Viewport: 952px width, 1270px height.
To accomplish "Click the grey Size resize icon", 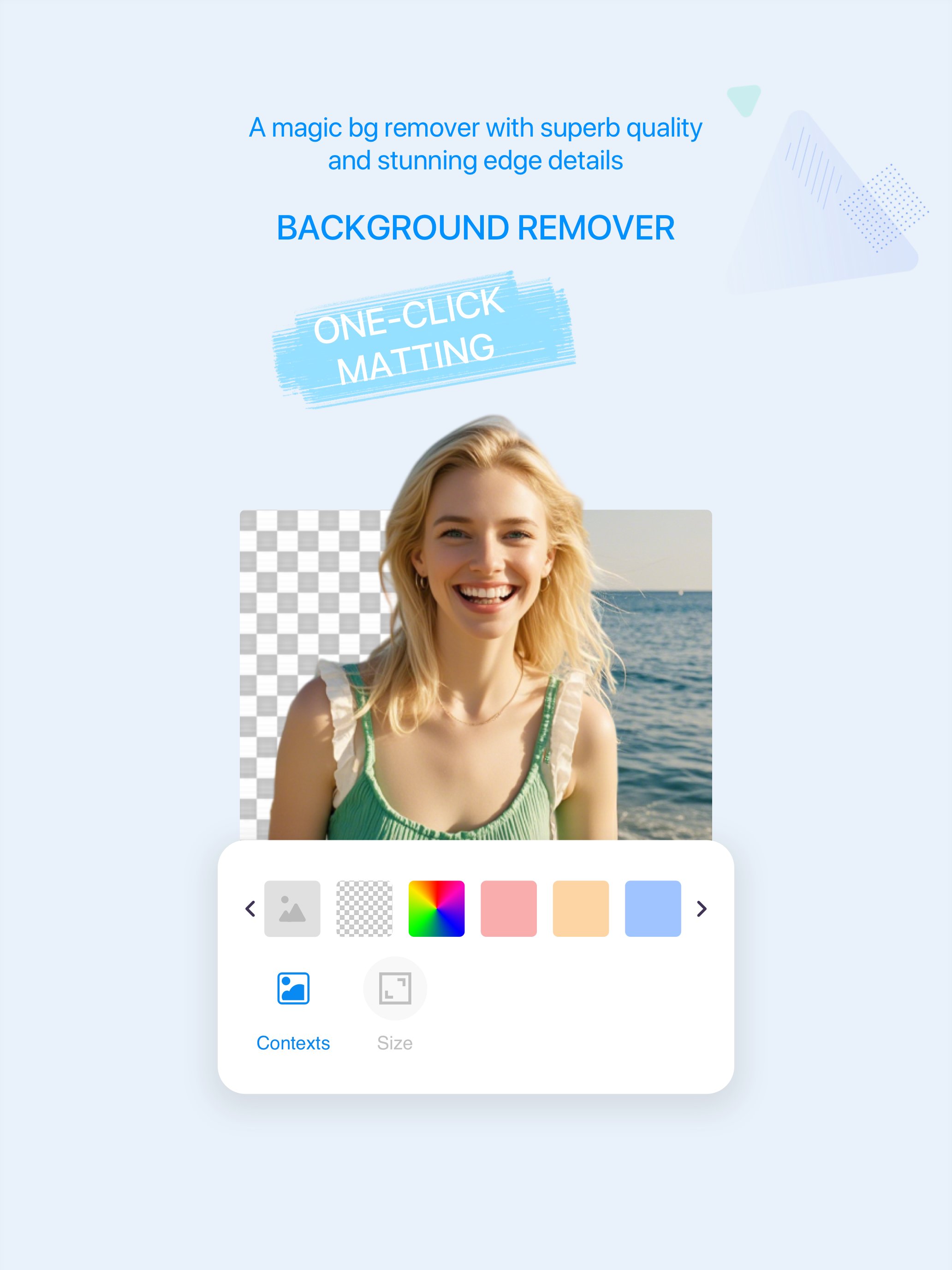I will 395,988.
